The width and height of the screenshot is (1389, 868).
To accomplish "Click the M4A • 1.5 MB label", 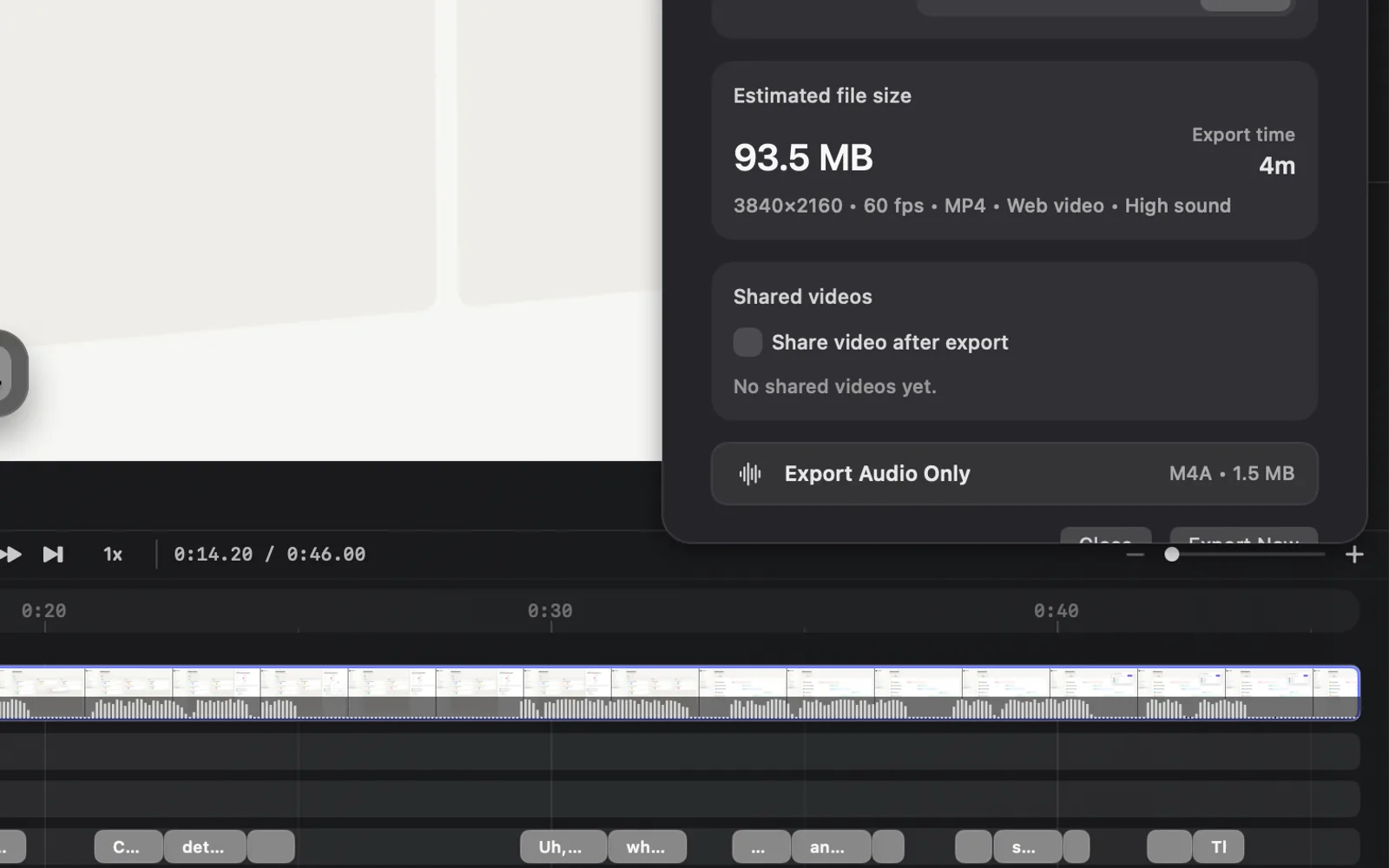I will click(1231, 473).
